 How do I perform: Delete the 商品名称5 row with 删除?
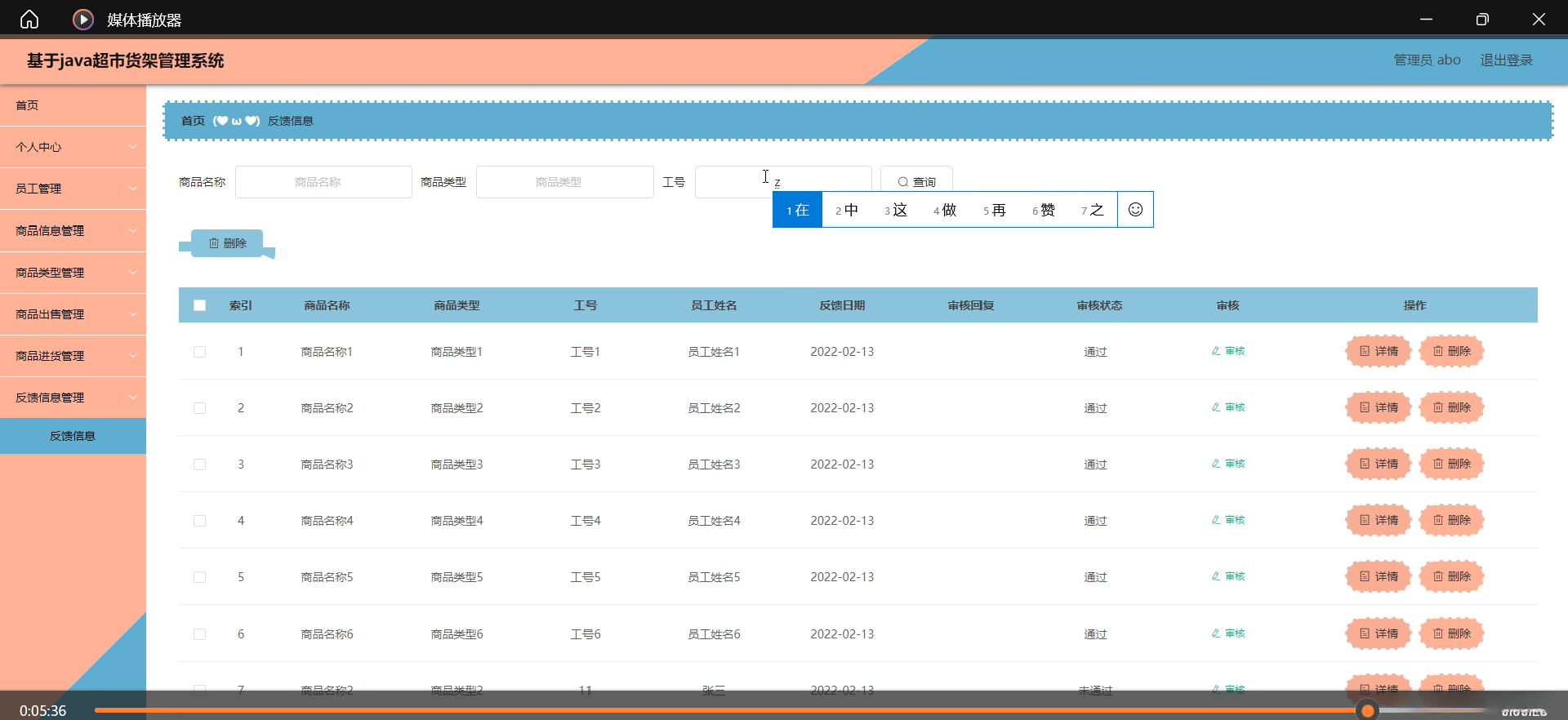1451,576
